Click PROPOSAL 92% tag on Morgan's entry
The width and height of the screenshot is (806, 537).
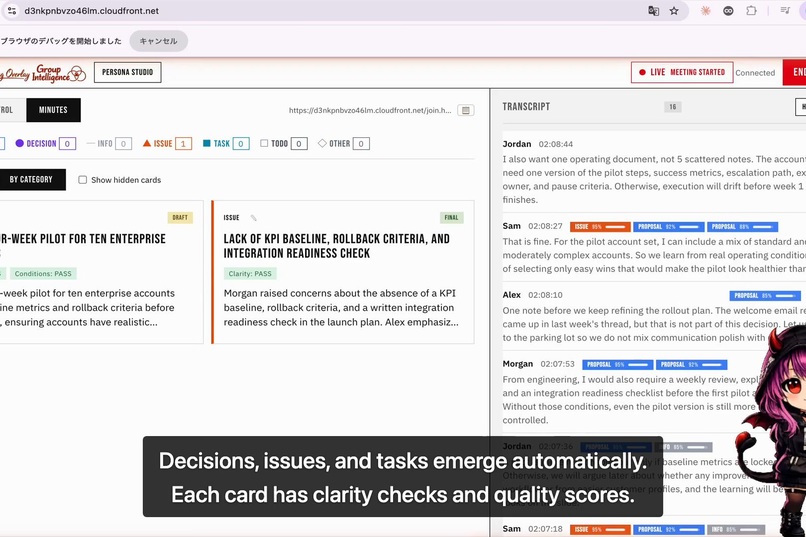tap(691, 365)
